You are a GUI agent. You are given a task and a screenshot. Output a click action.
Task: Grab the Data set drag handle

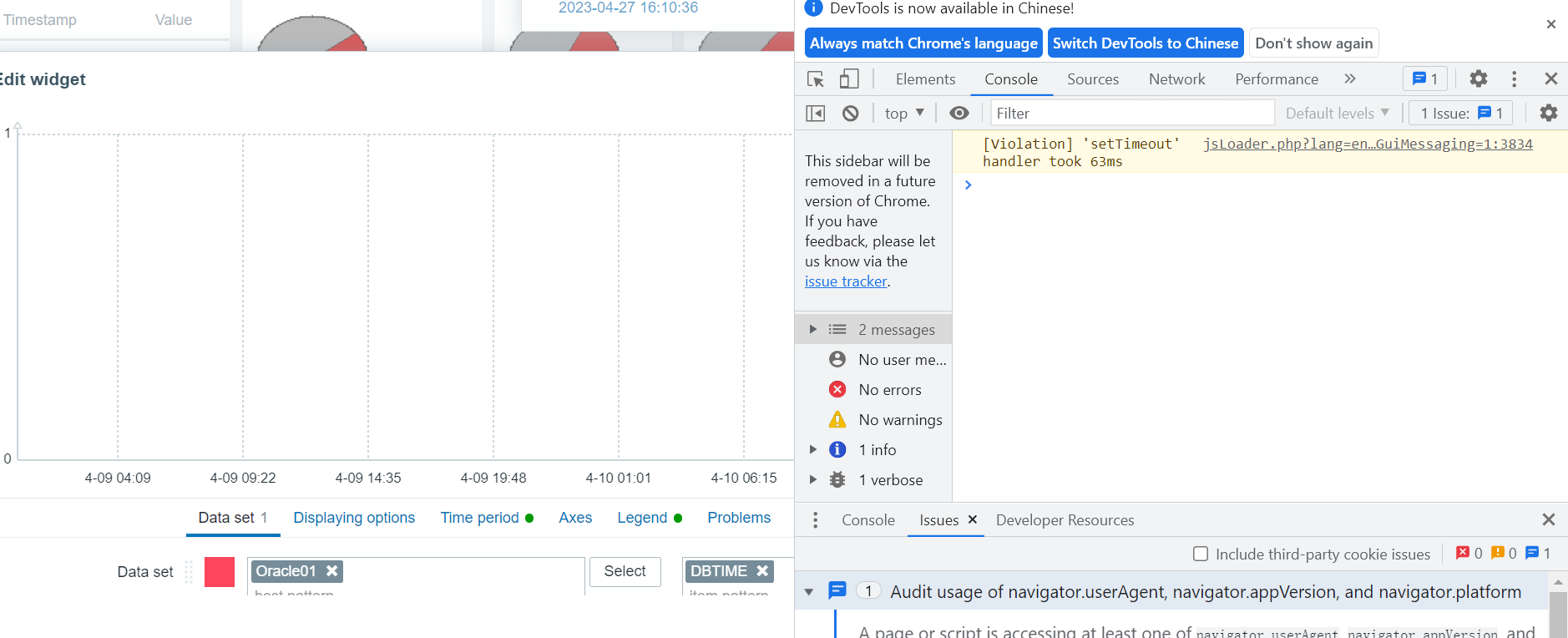[x=189, y=571]
